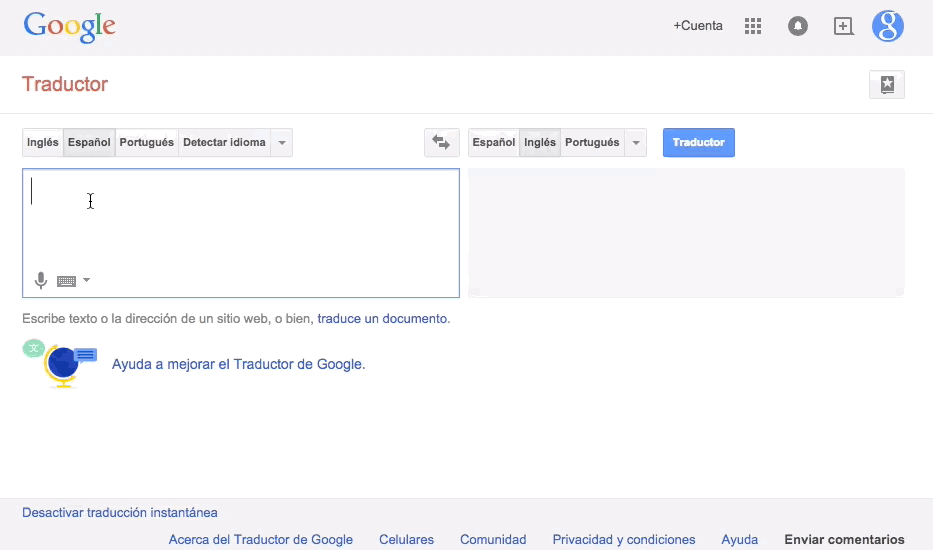Select Inglés as the target language
This screenshot has height=550, width=934.
[x=540, y=143]
